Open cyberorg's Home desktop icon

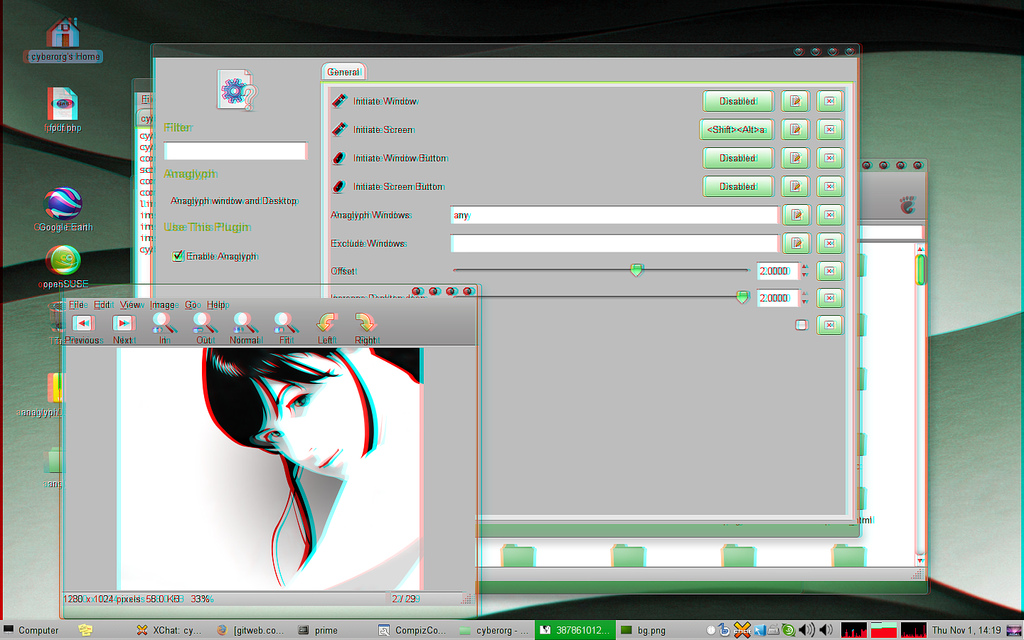point(63,39)
